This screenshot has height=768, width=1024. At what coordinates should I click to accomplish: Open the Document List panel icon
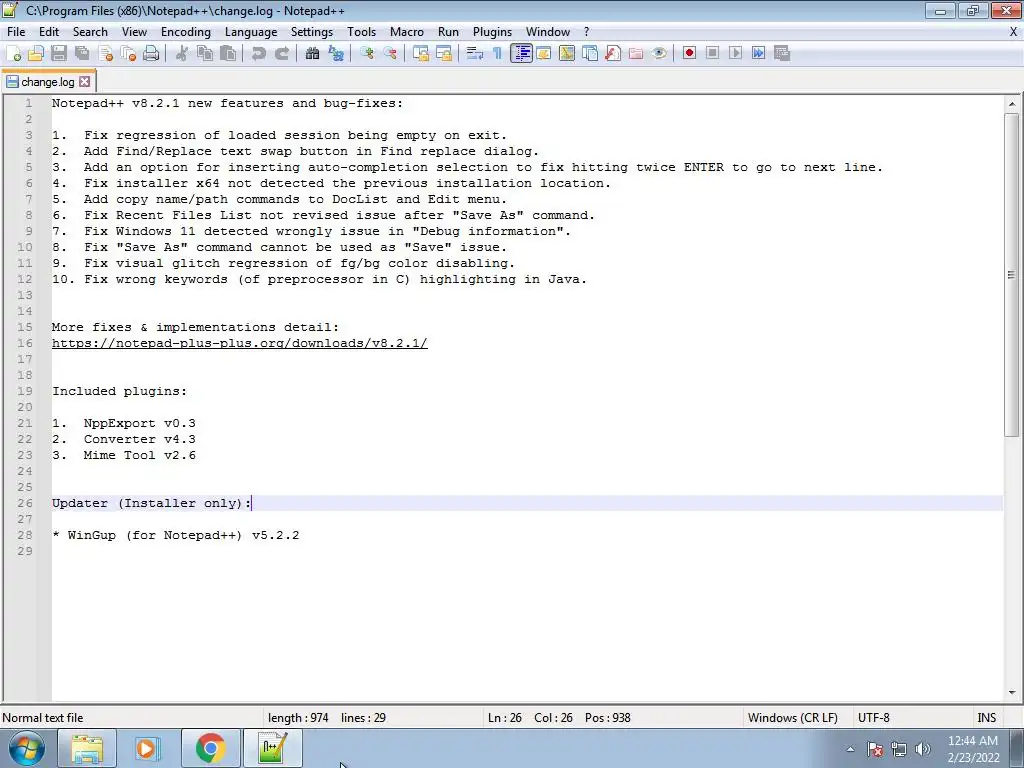point(590,54)
